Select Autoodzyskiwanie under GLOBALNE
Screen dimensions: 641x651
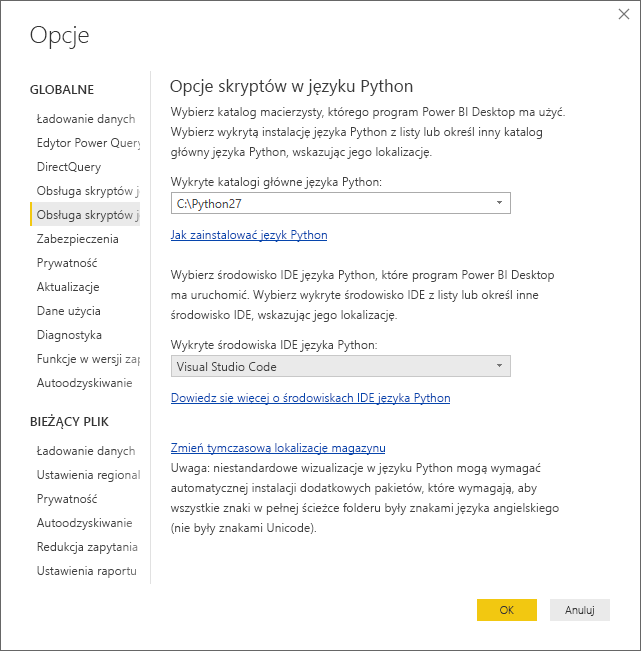click(x=85, y=383)
